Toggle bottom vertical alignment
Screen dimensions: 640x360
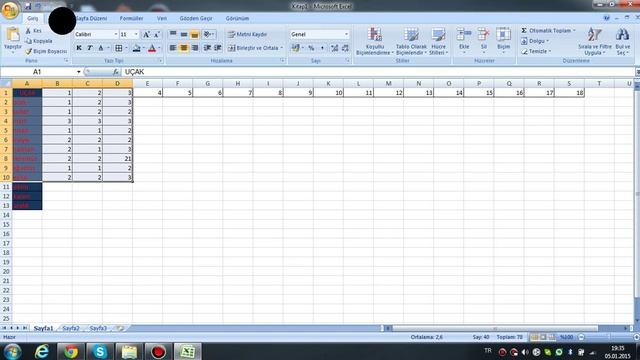click(195, 34)
